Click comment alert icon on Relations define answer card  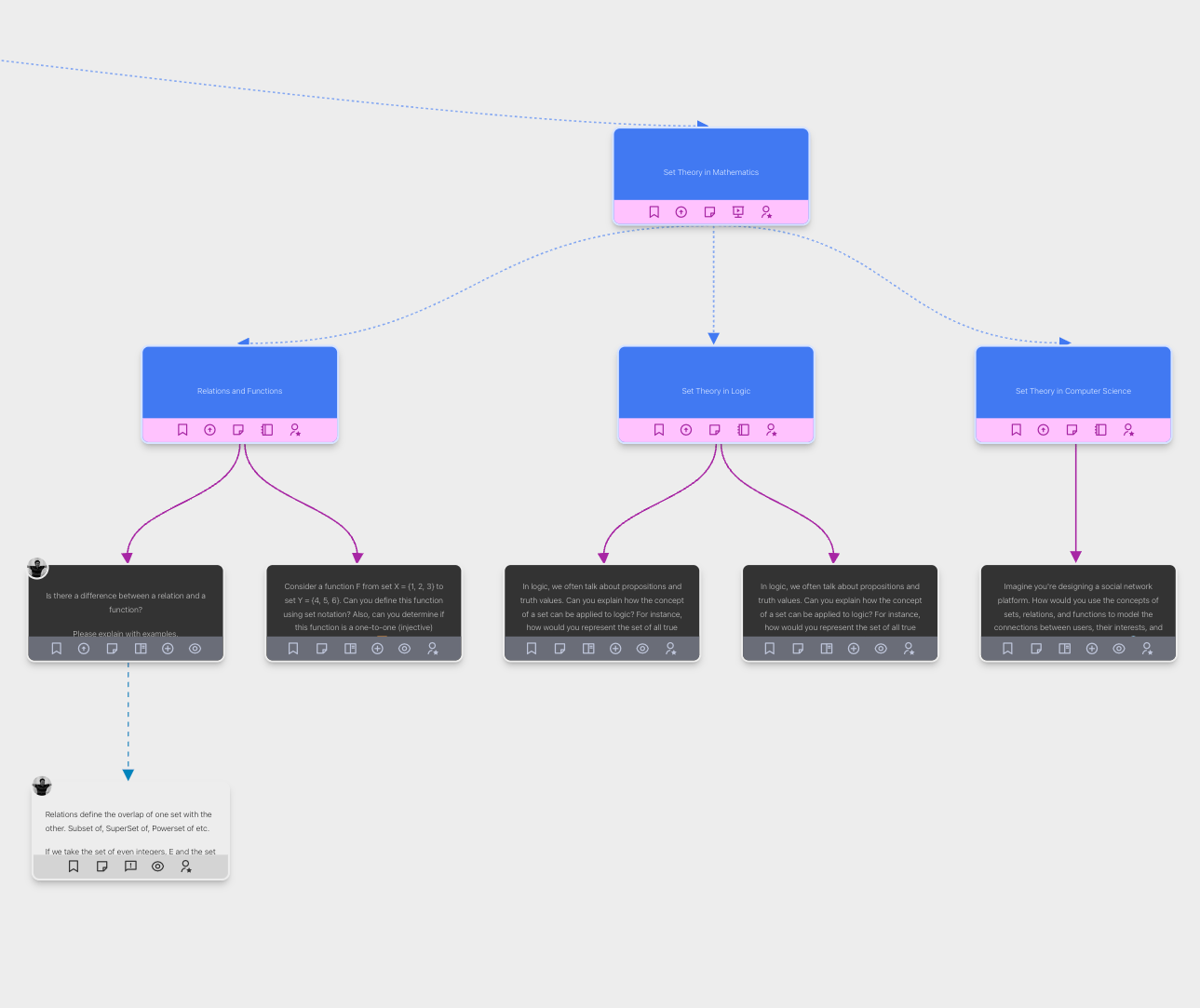[x=130, y=867]
